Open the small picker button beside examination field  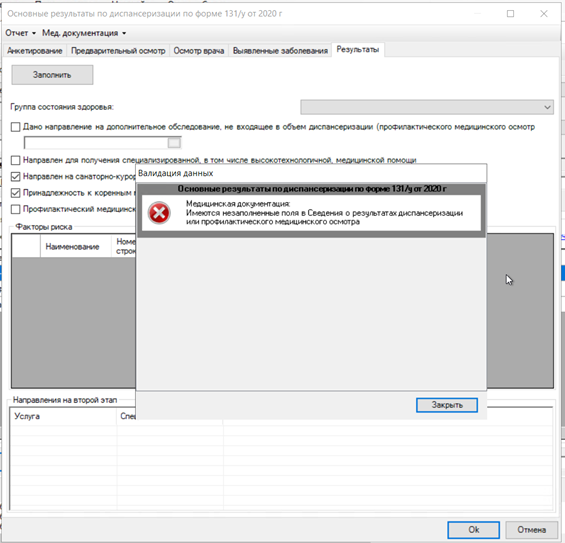coord(174,143)
